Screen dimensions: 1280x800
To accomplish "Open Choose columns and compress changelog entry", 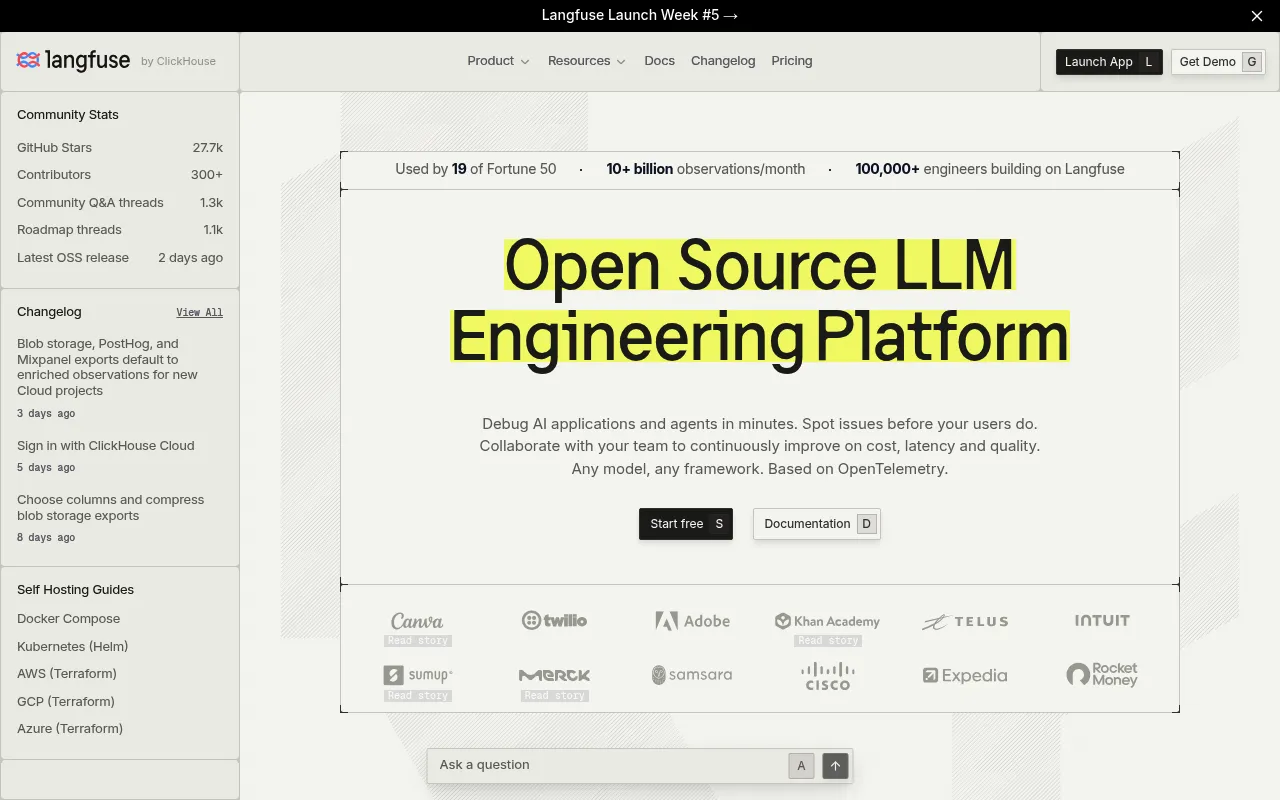I will [120, 518].
